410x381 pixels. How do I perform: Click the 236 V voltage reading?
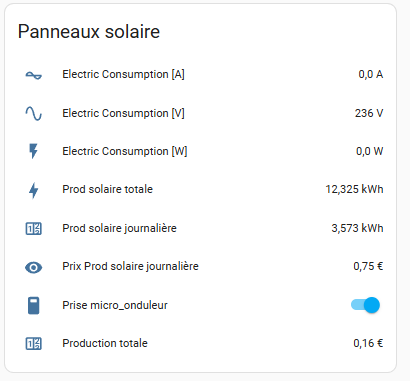369,113
